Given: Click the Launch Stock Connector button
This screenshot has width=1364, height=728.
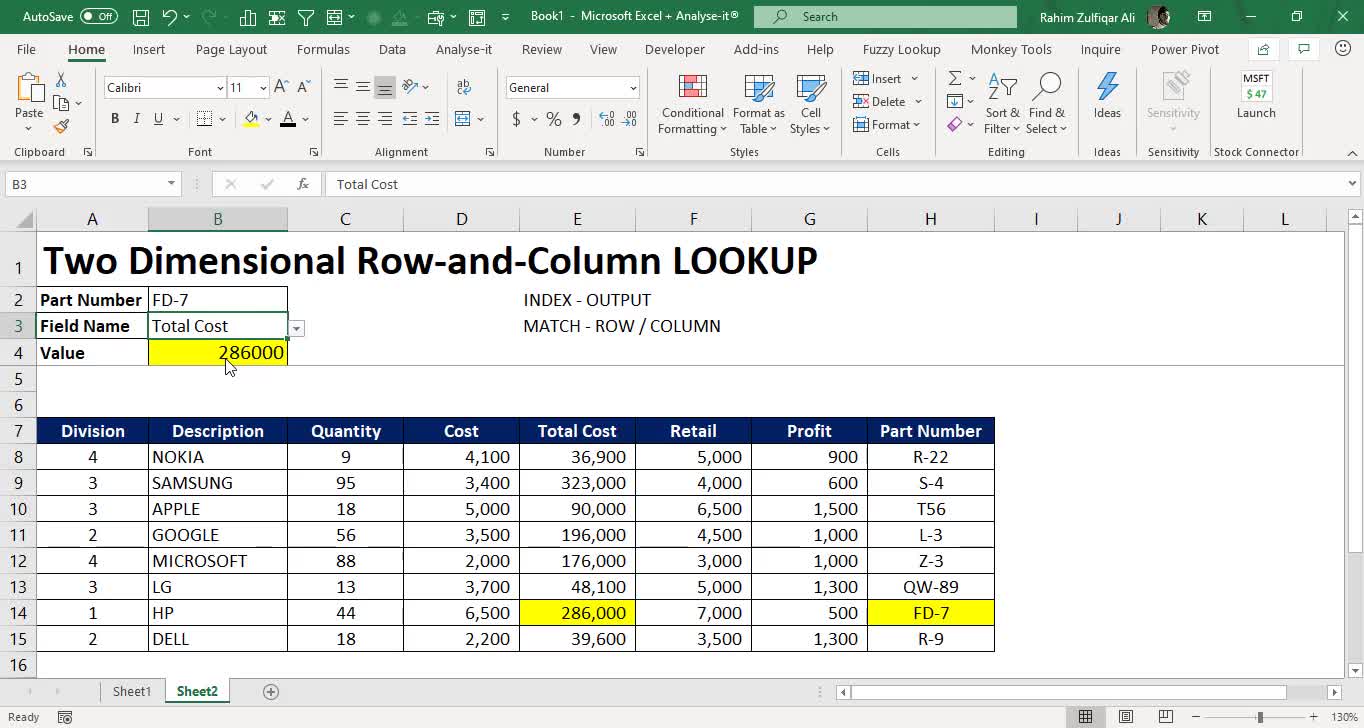Looking at the screenshot, I should [1256, 95].
